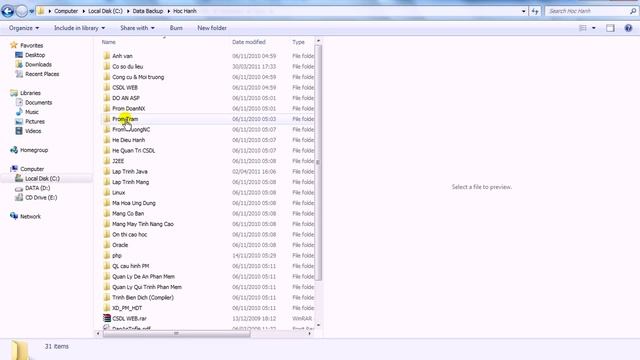The height and width of the screenshot is (360, 640).
Task: Select Homegroup in navigation pane
Action: point(34,150)
